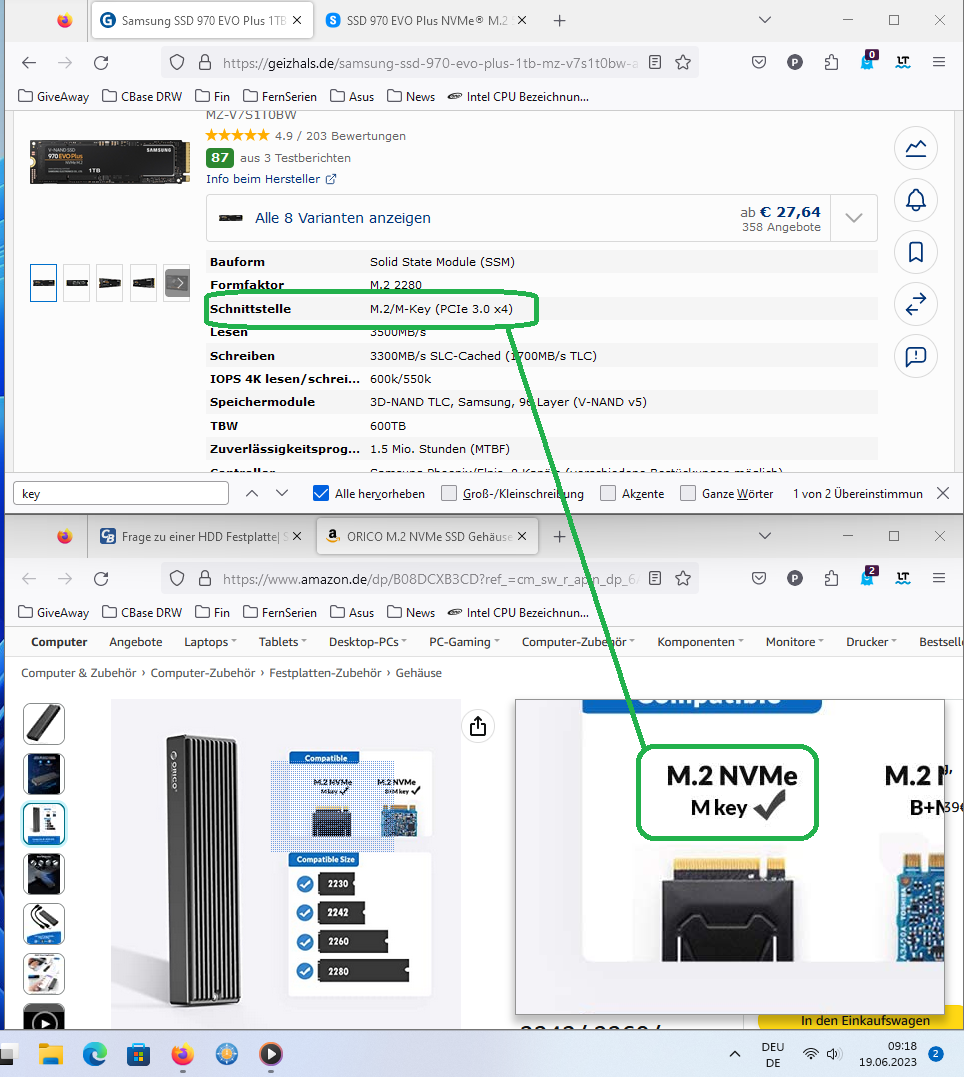Open extensions puzzle icon in top window
The height and width of the screenshot is (1077, 964).
tap(831, 63)
